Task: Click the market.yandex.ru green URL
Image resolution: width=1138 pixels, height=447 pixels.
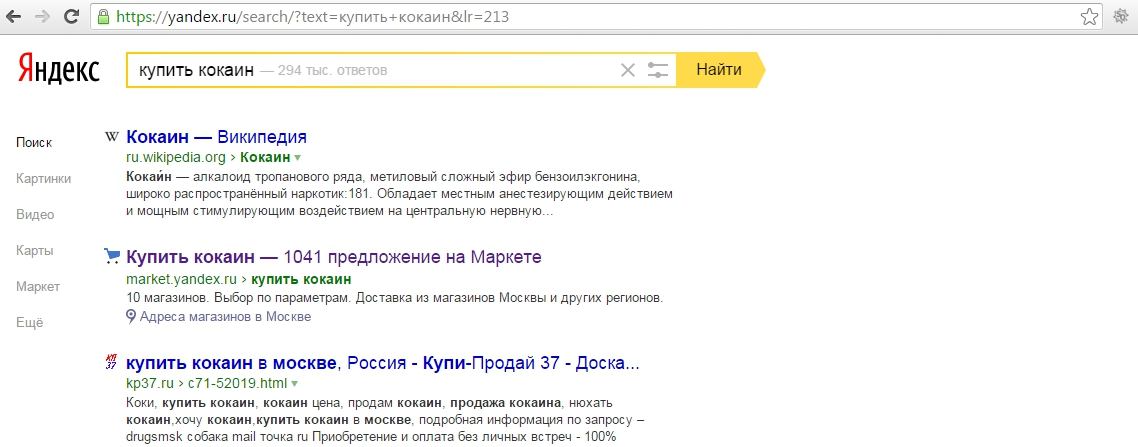Action: tap(182, 279)
